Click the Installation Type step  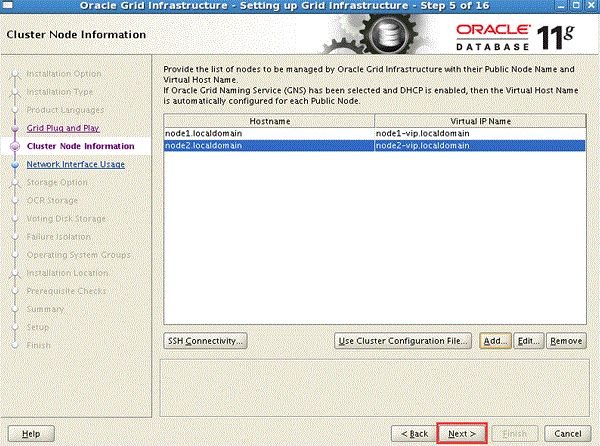[60, 92]
